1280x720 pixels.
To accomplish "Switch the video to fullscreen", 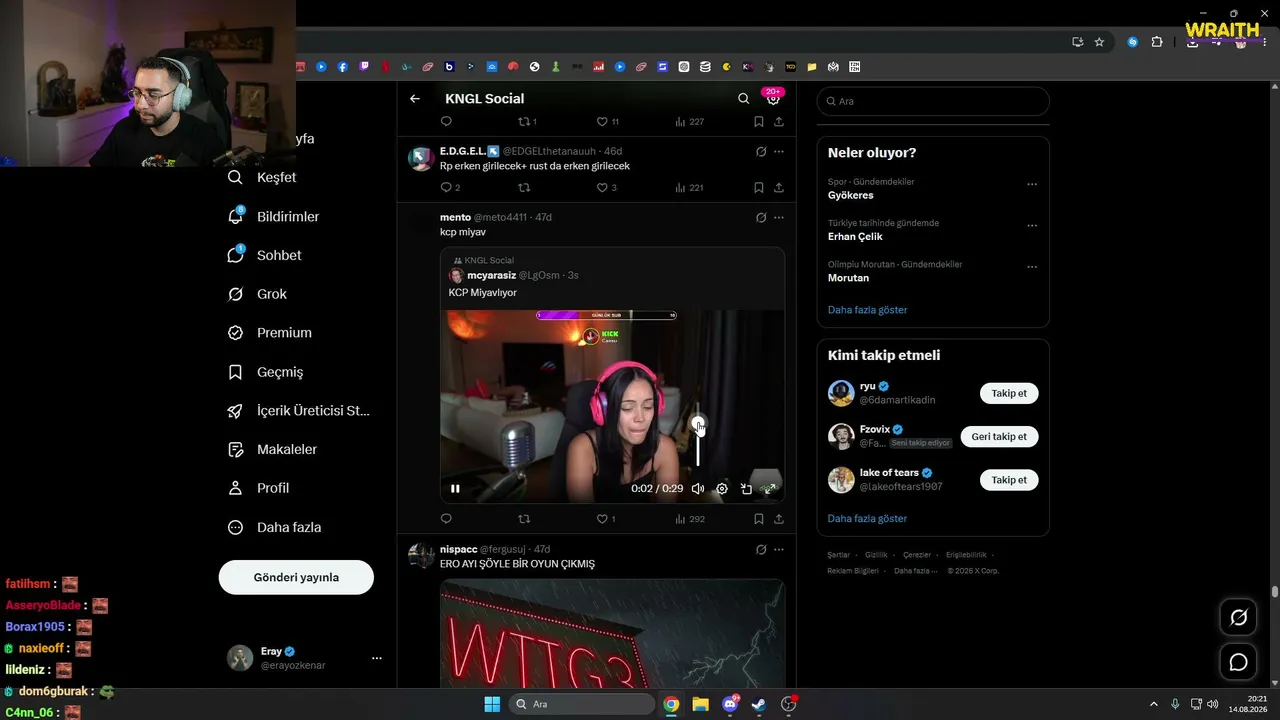I will click(770, 489).
